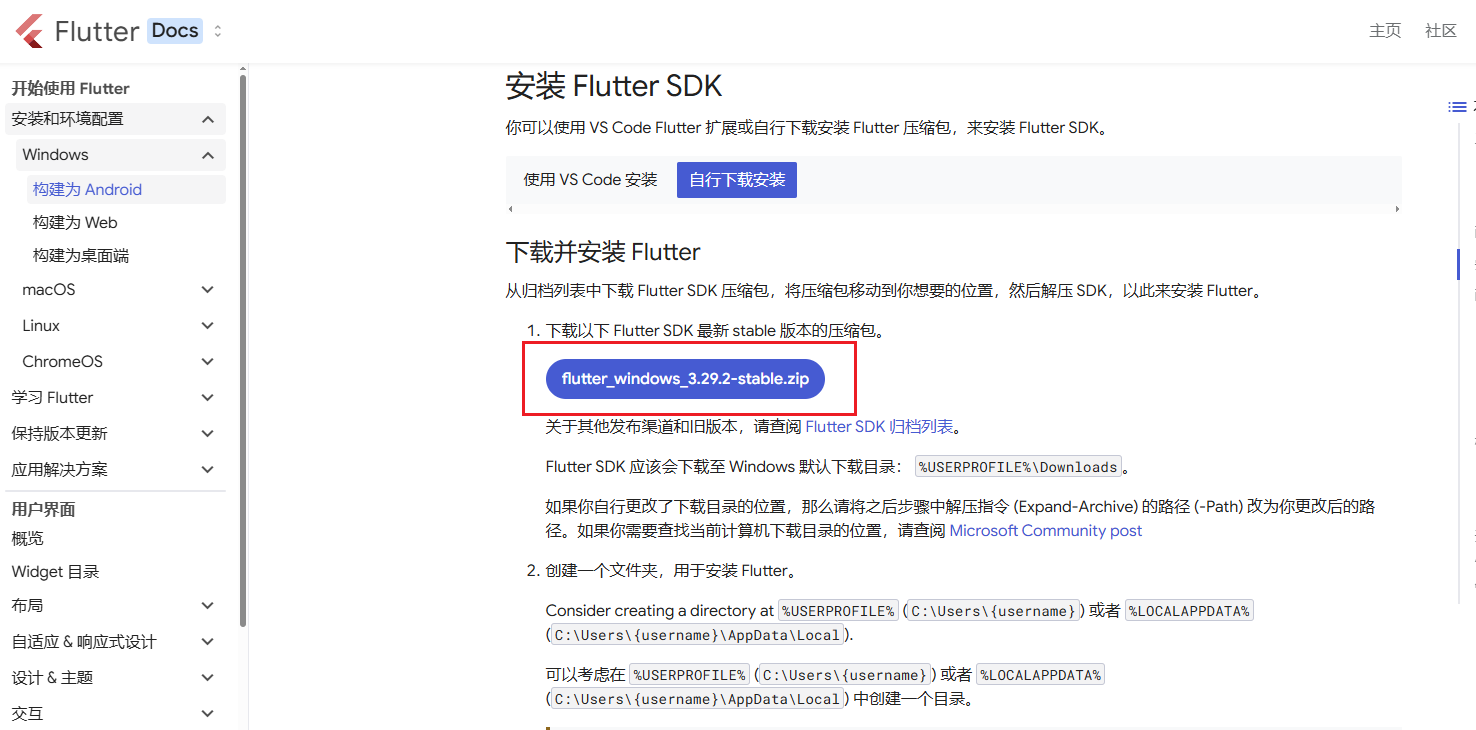
Task: Expand the ChromeOS section chevron
Action: pyautogui.click(x=208, y=362)
